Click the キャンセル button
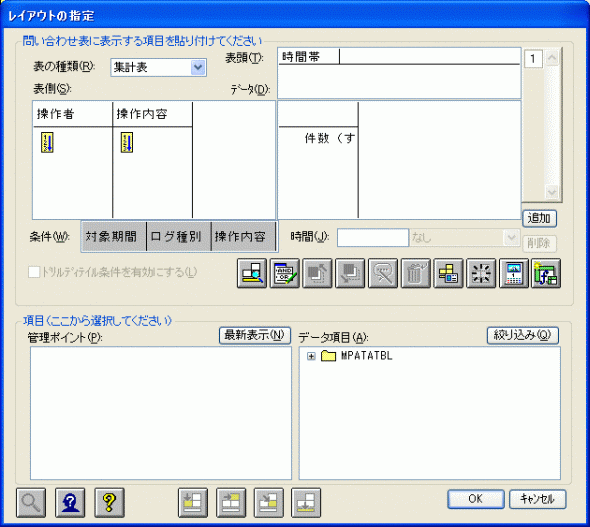 click(x=537, y=499)
